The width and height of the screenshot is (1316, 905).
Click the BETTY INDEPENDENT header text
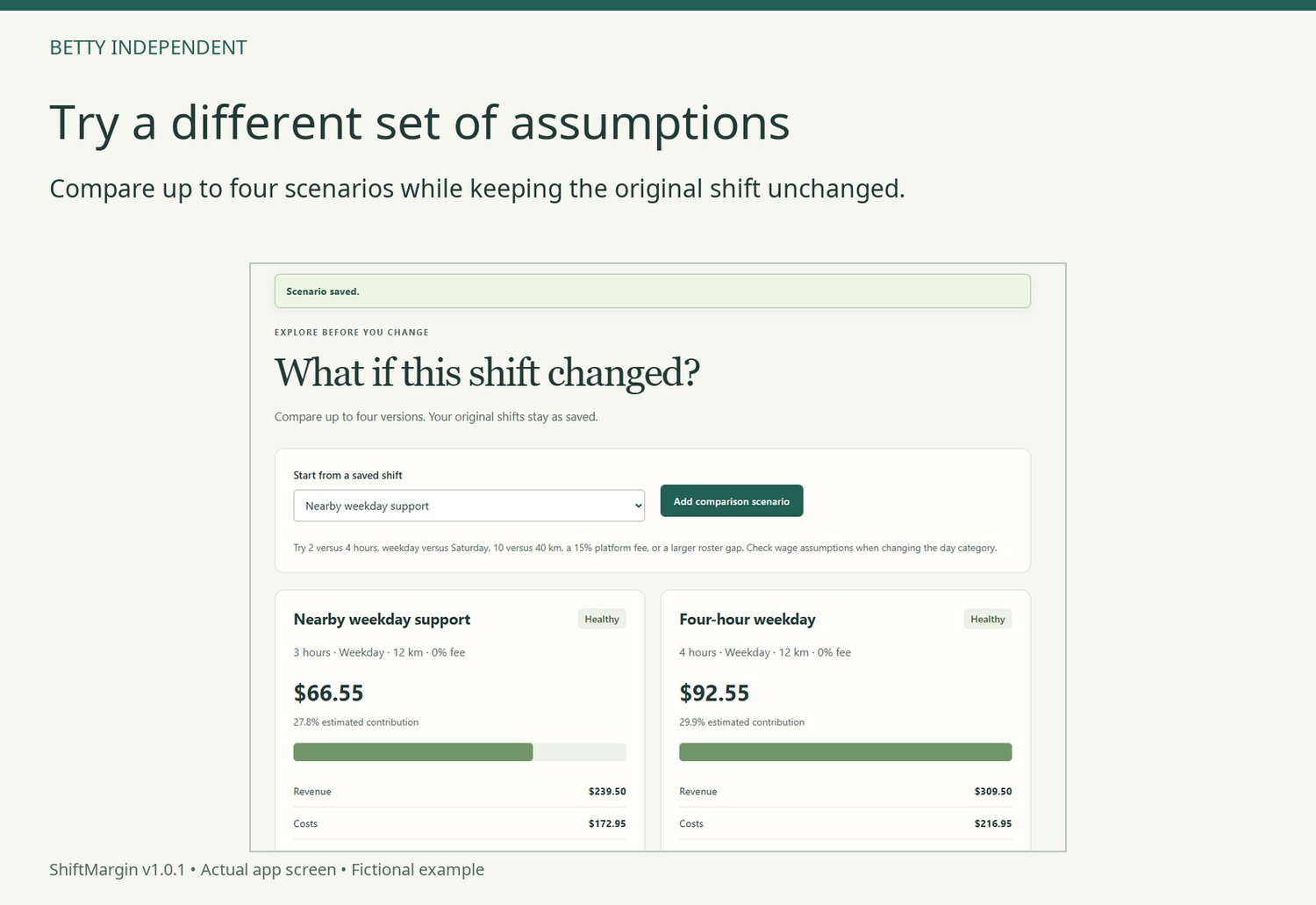click(148, 47)
